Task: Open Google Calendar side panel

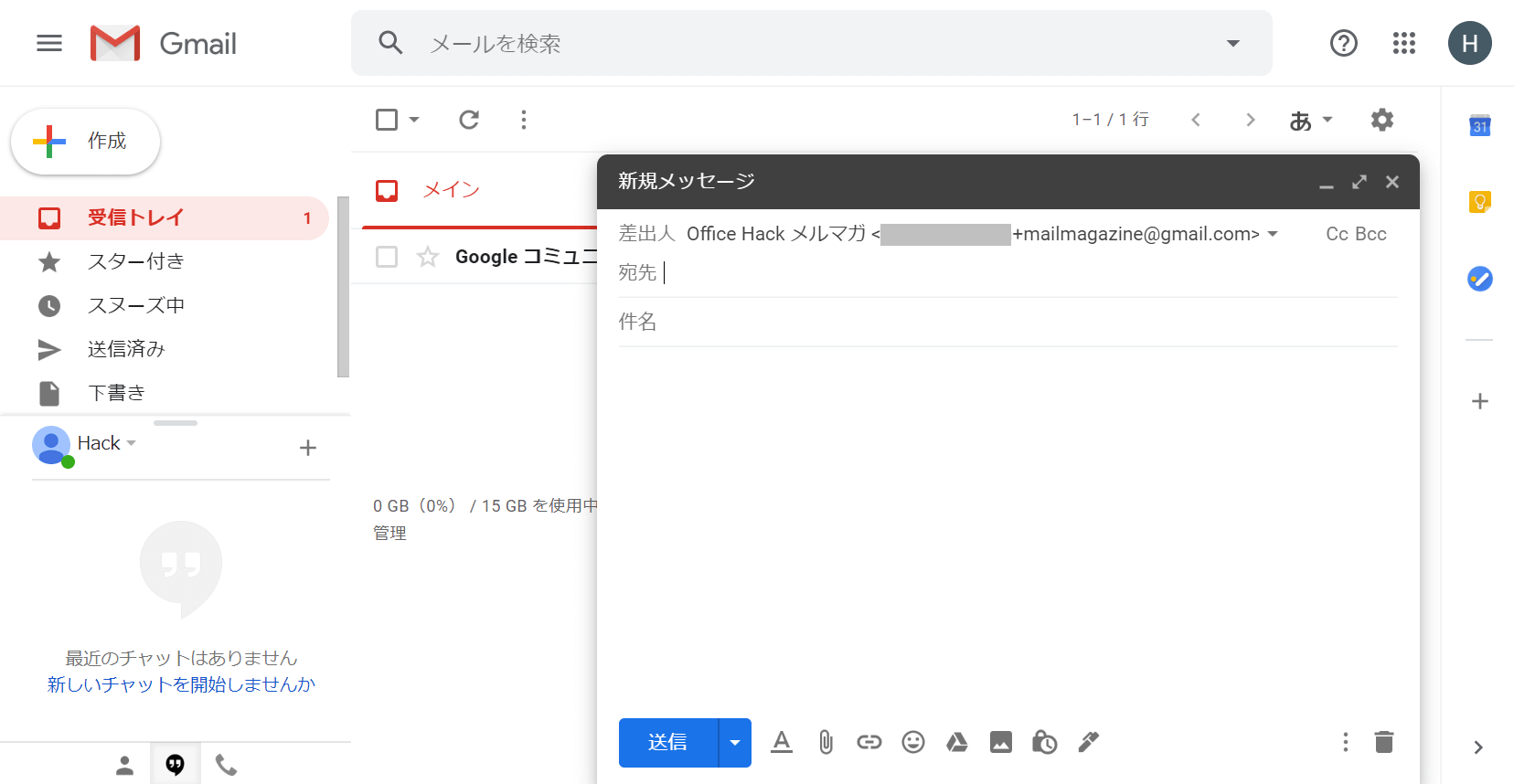Action: [1480, 126]
